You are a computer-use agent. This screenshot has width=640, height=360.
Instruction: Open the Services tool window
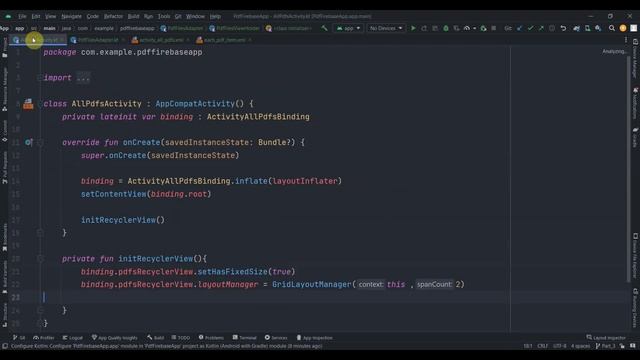point(276,338)
